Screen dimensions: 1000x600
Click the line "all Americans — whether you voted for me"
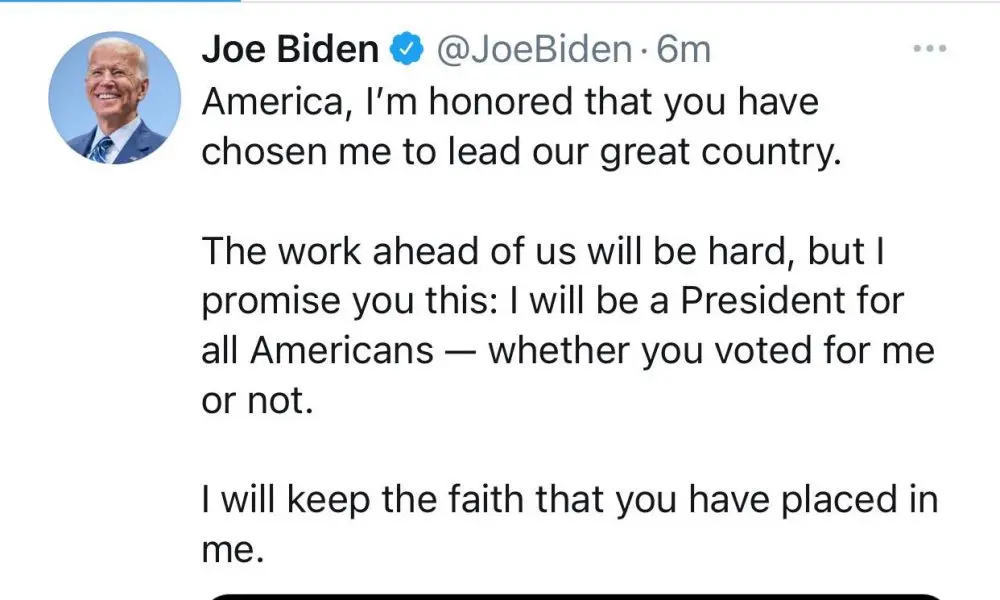(x=568, y=352)
